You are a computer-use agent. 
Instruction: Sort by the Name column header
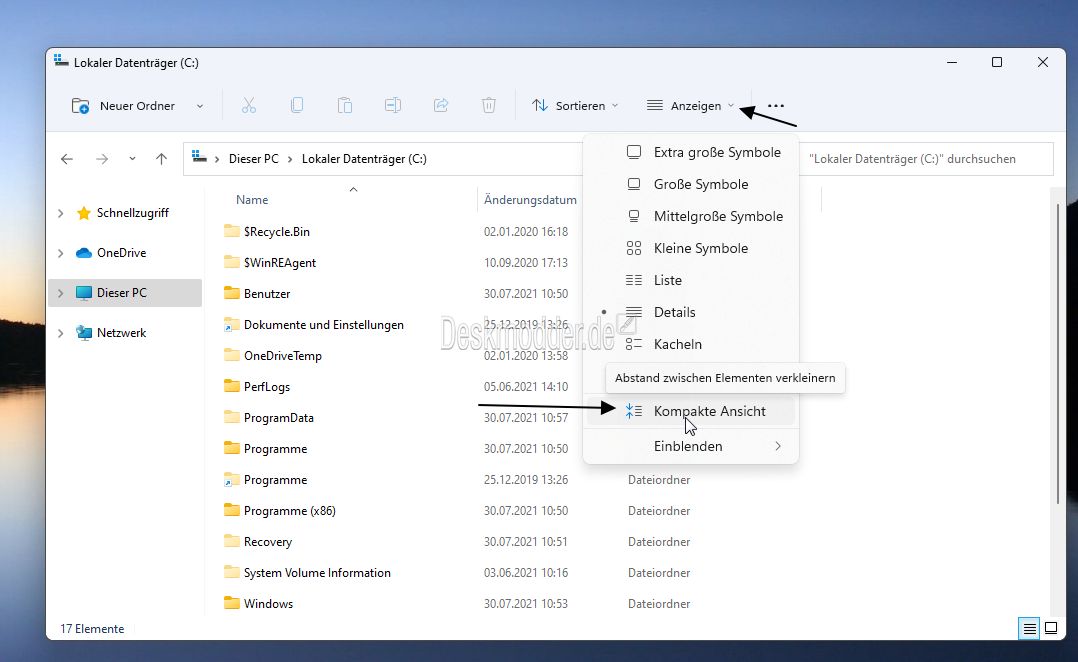(252, 200)
